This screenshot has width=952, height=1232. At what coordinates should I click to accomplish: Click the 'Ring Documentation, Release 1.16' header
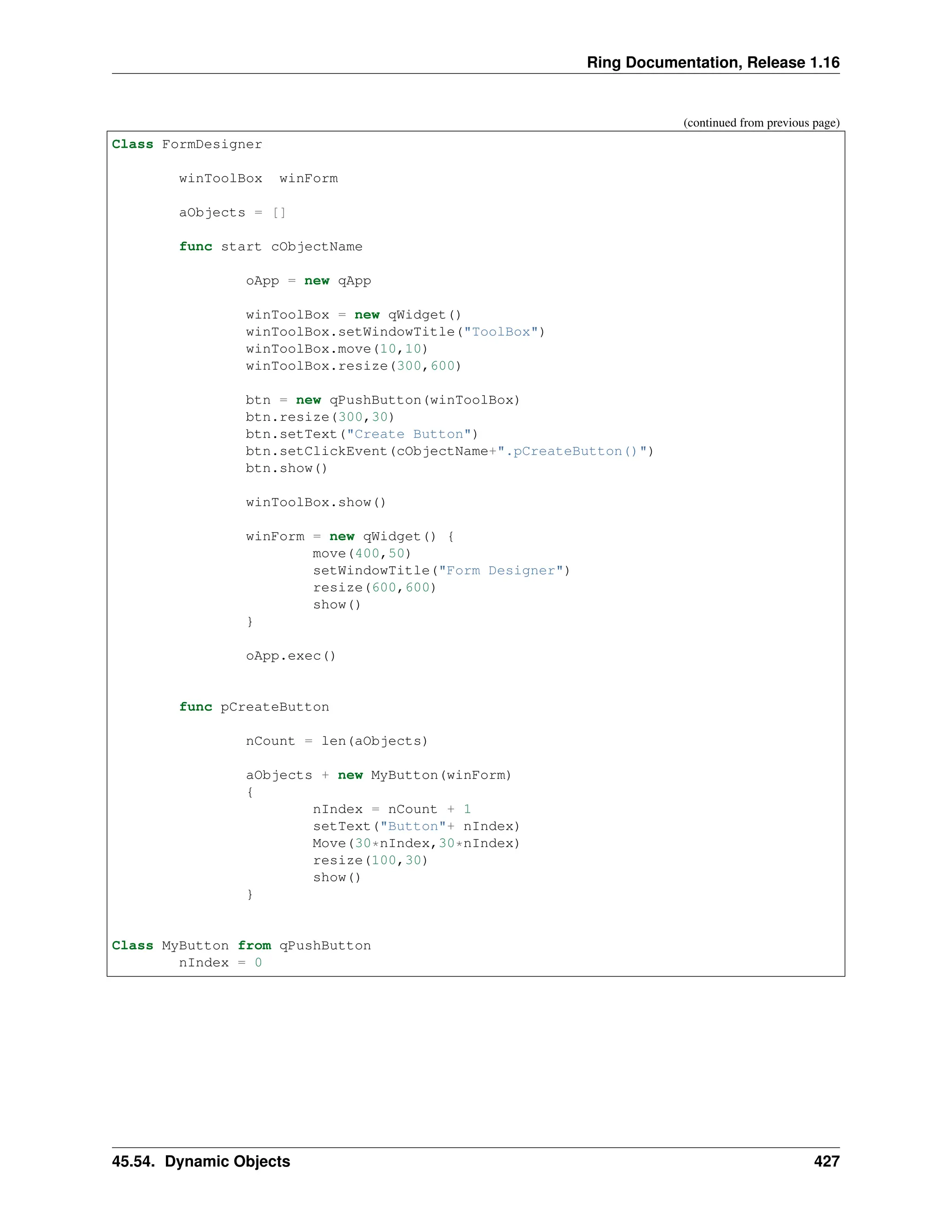[x=712, y=62]
